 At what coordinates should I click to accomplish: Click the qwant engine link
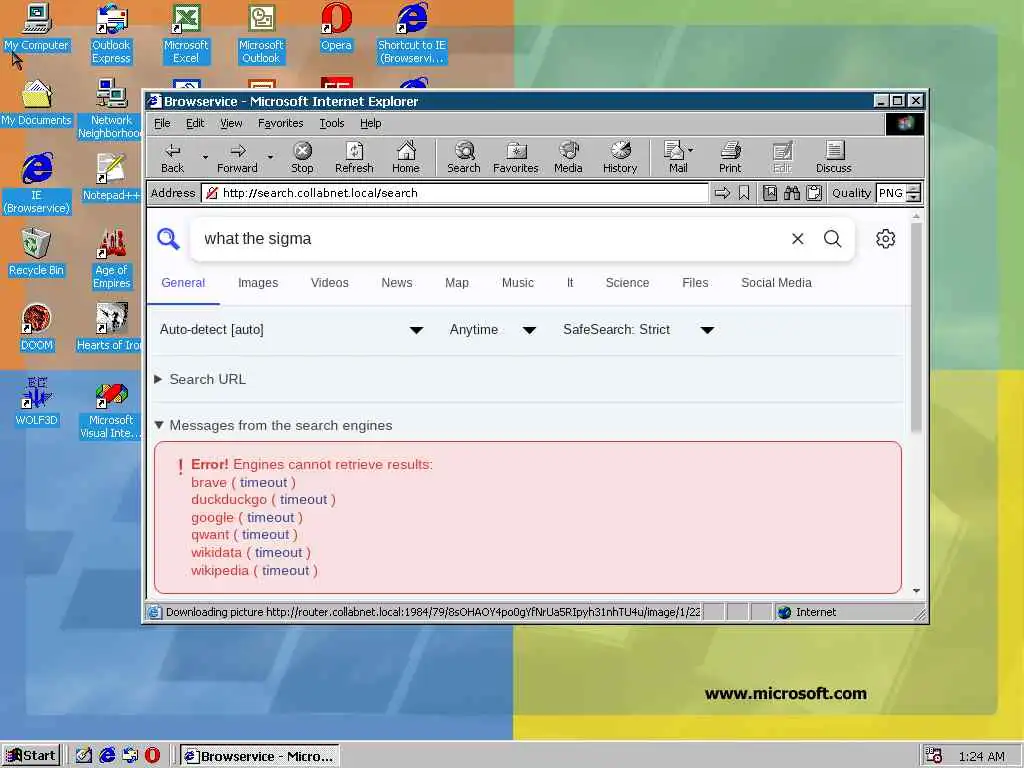coord(210,535)
